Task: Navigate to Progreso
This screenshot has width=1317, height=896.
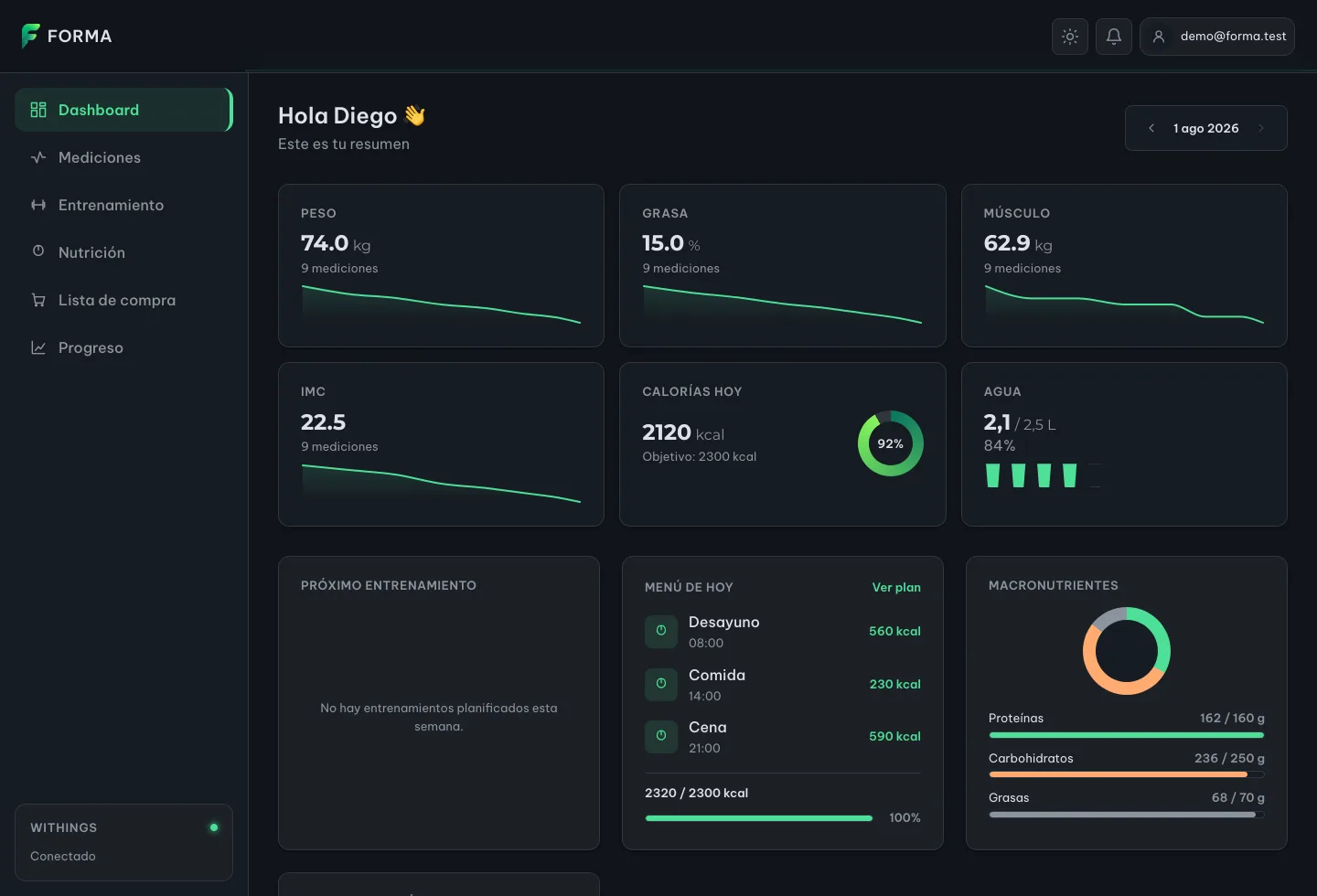Action: pyautogui.click(x=123, y=347)
